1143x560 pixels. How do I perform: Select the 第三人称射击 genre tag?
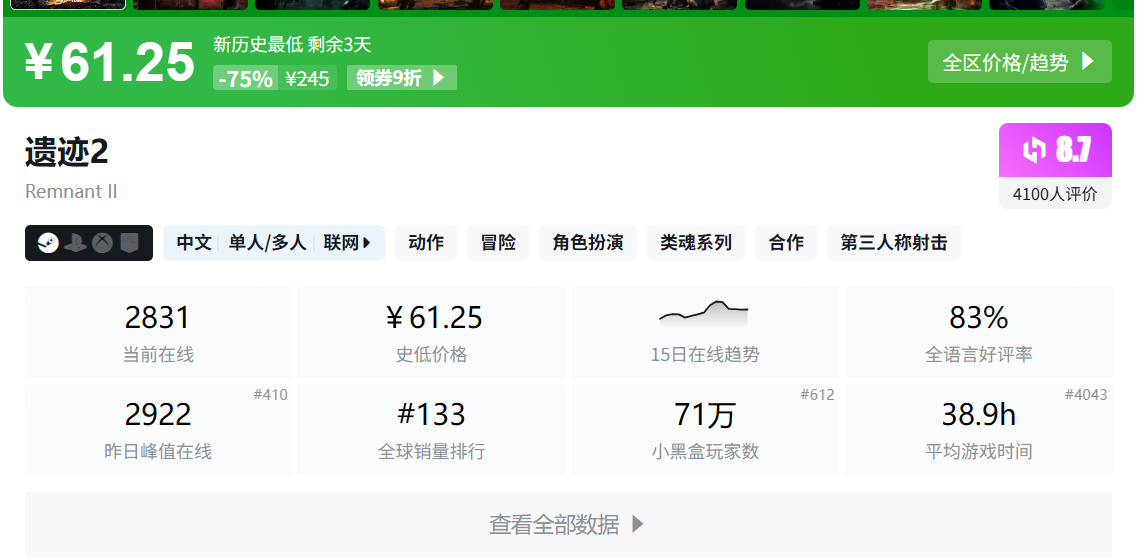(894, 243)
